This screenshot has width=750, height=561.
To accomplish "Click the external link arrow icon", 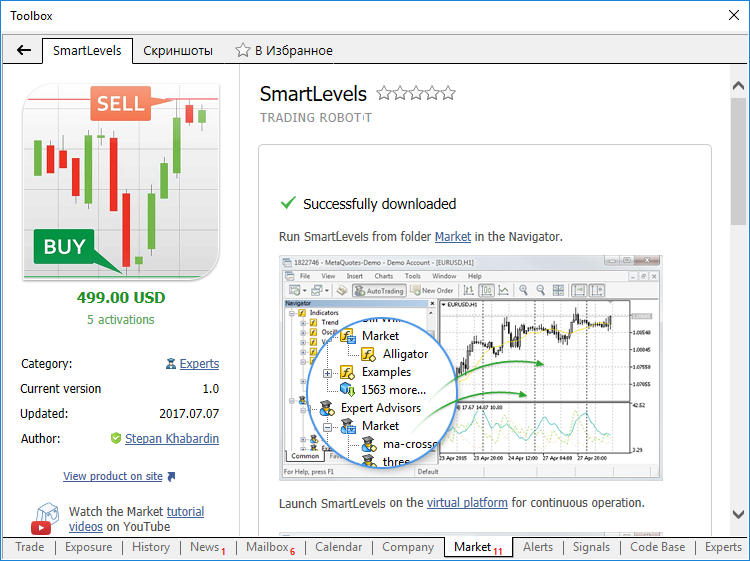I will point(171,476).
